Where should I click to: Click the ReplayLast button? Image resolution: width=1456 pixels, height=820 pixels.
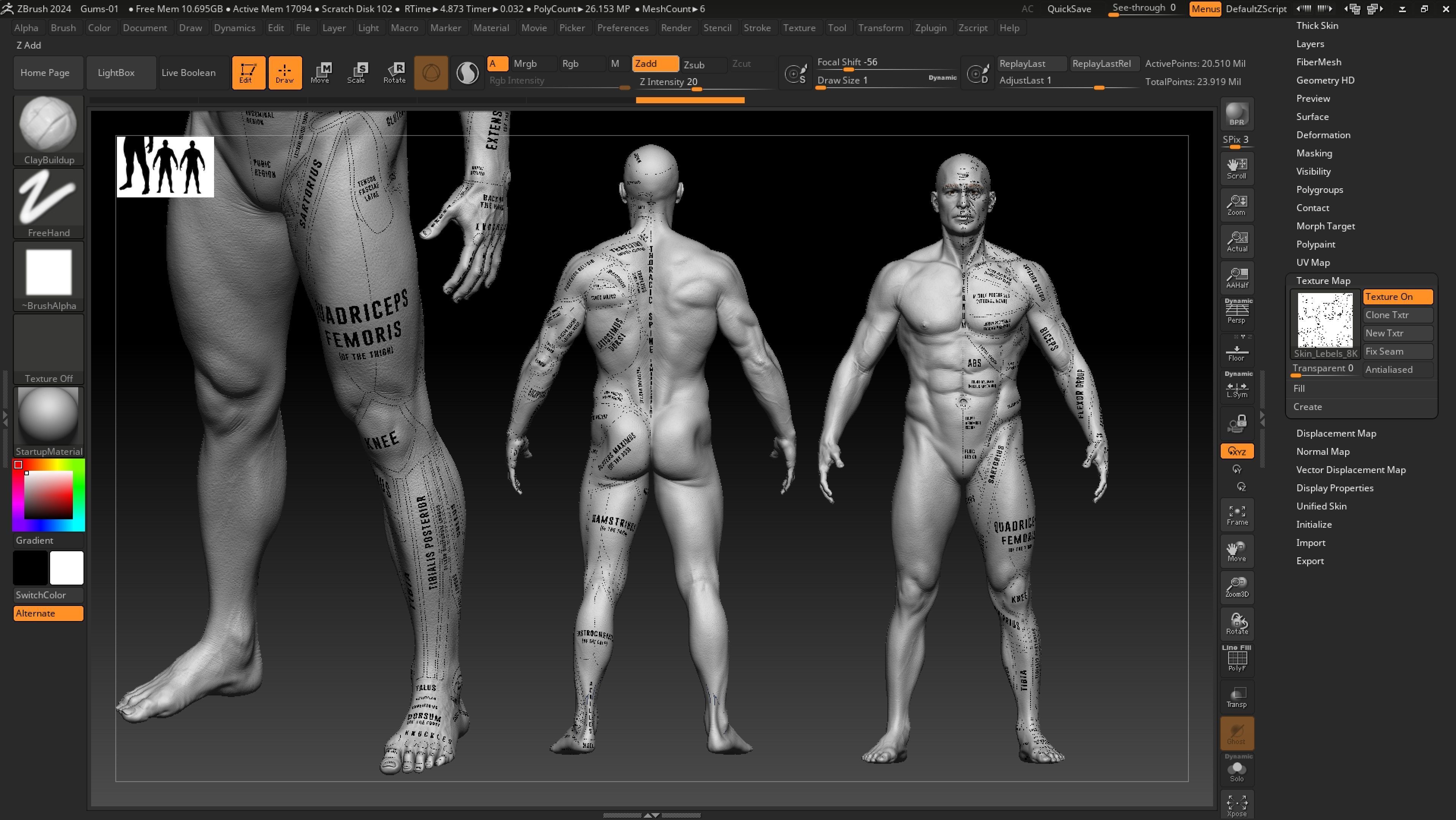(x=1032, y=63)
